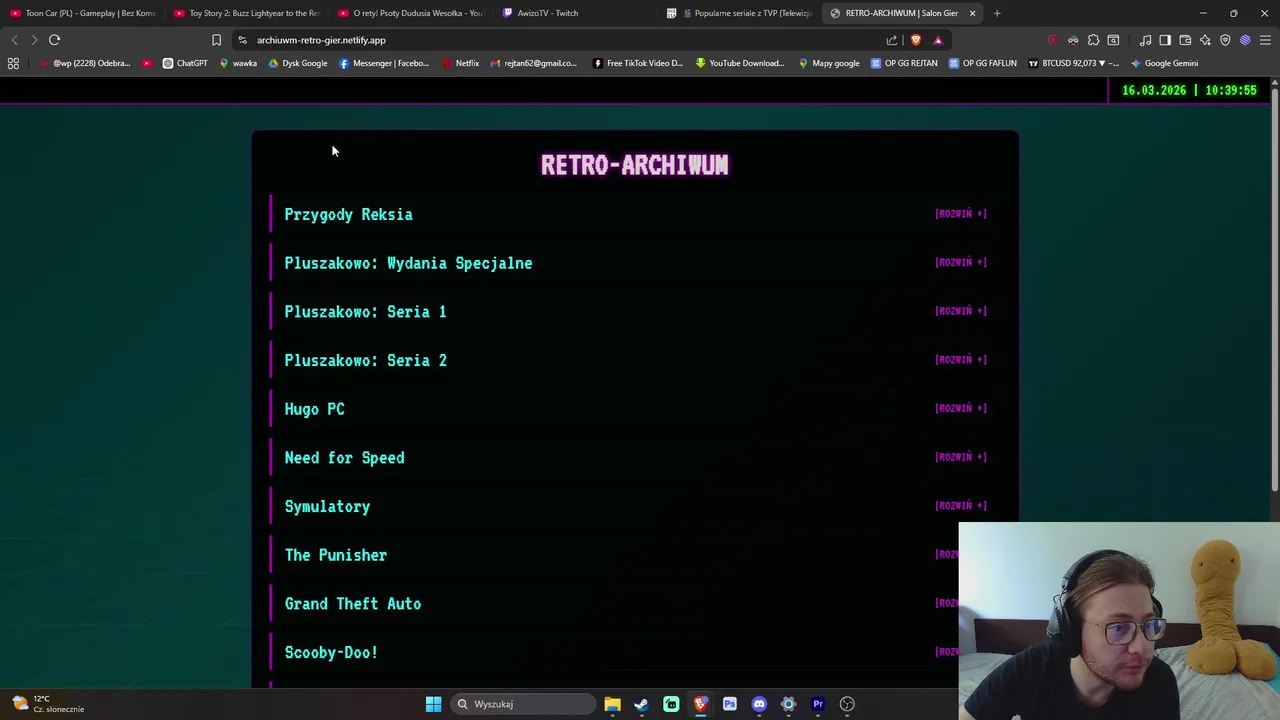Viewport: 1280px width, 720px height.
Task: Open the masked character extension icon
Action: pos(1073,40)
